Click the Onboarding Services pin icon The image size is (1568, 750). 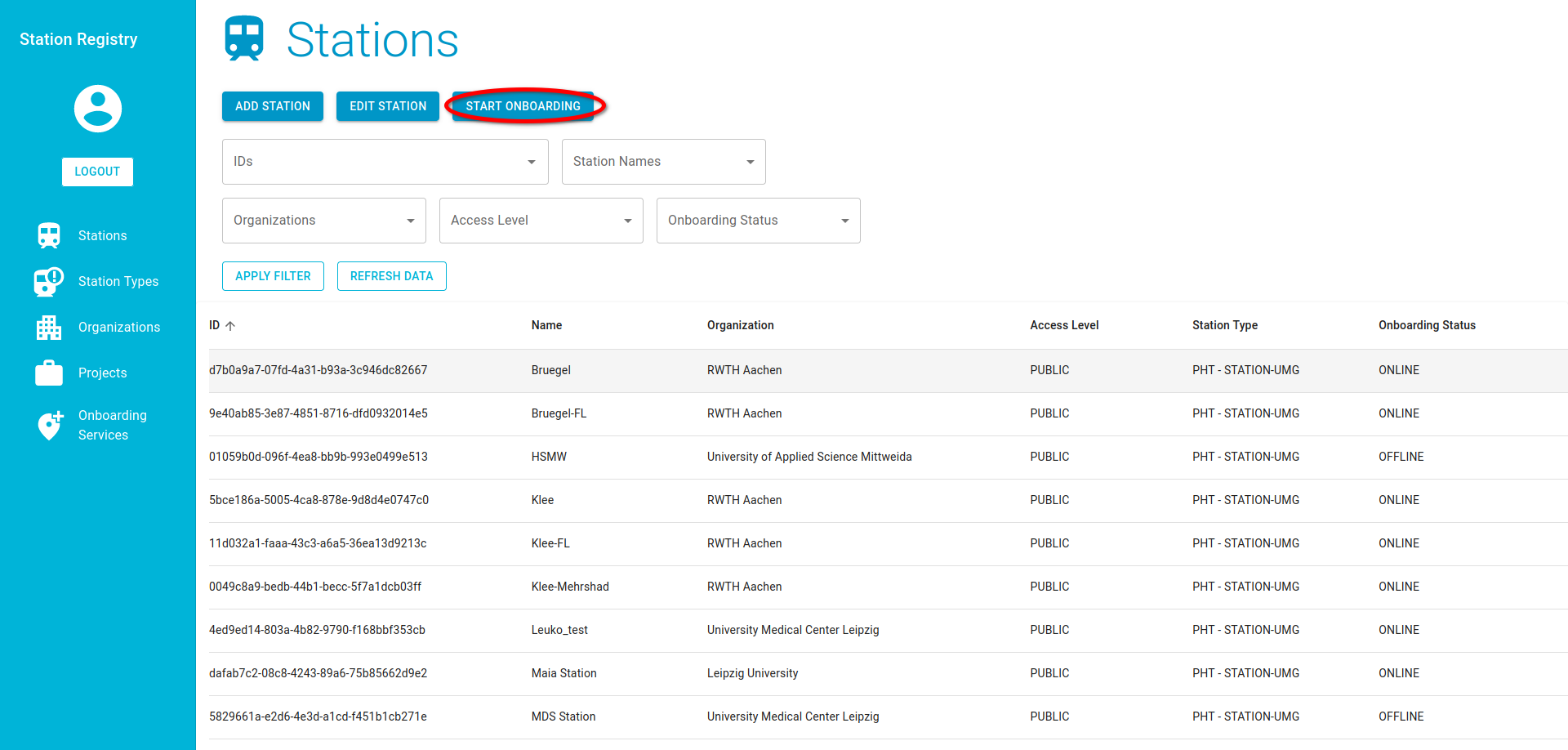[50, 425]
